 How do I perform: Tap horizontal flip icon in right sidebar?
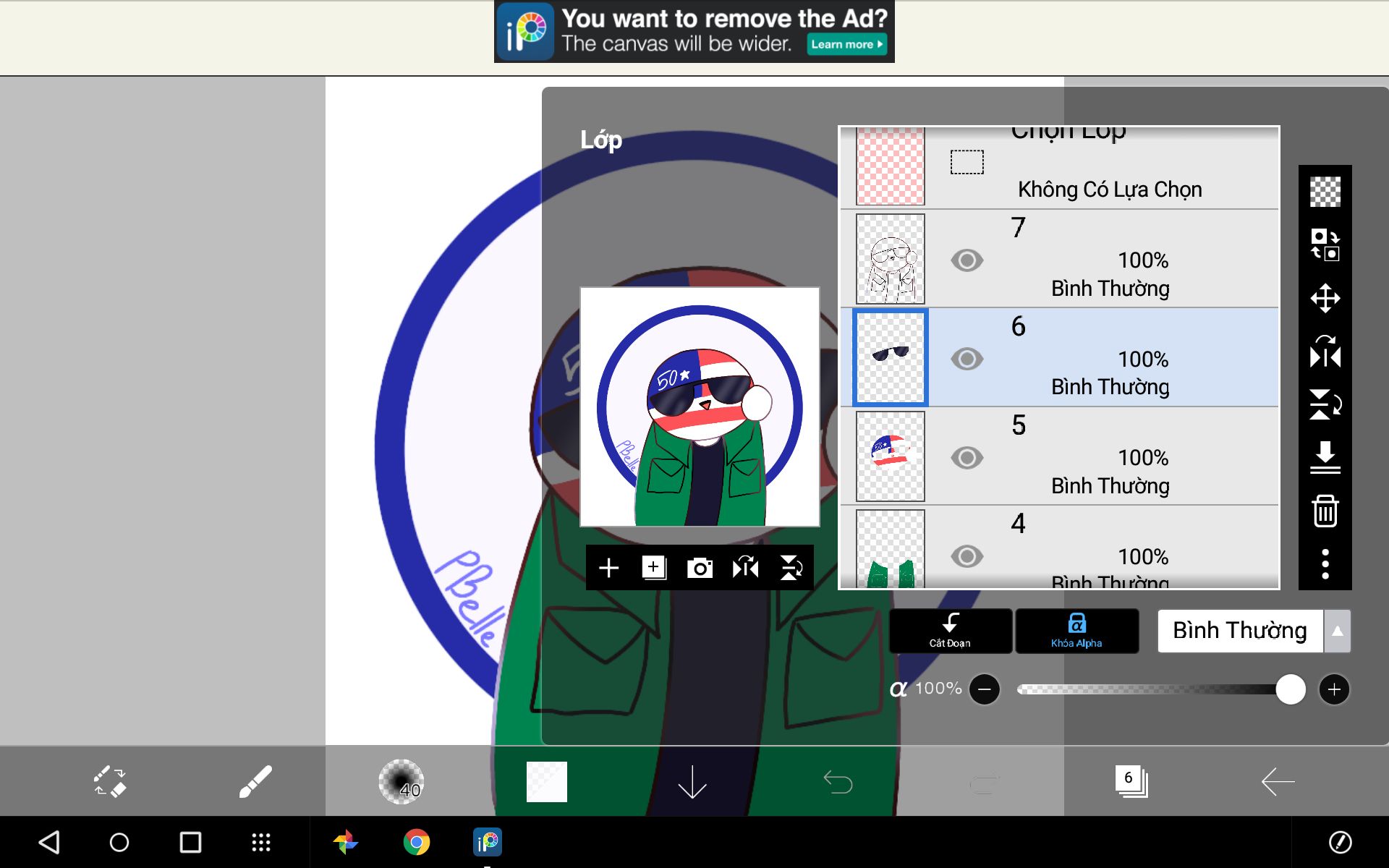click(1325, 352)
